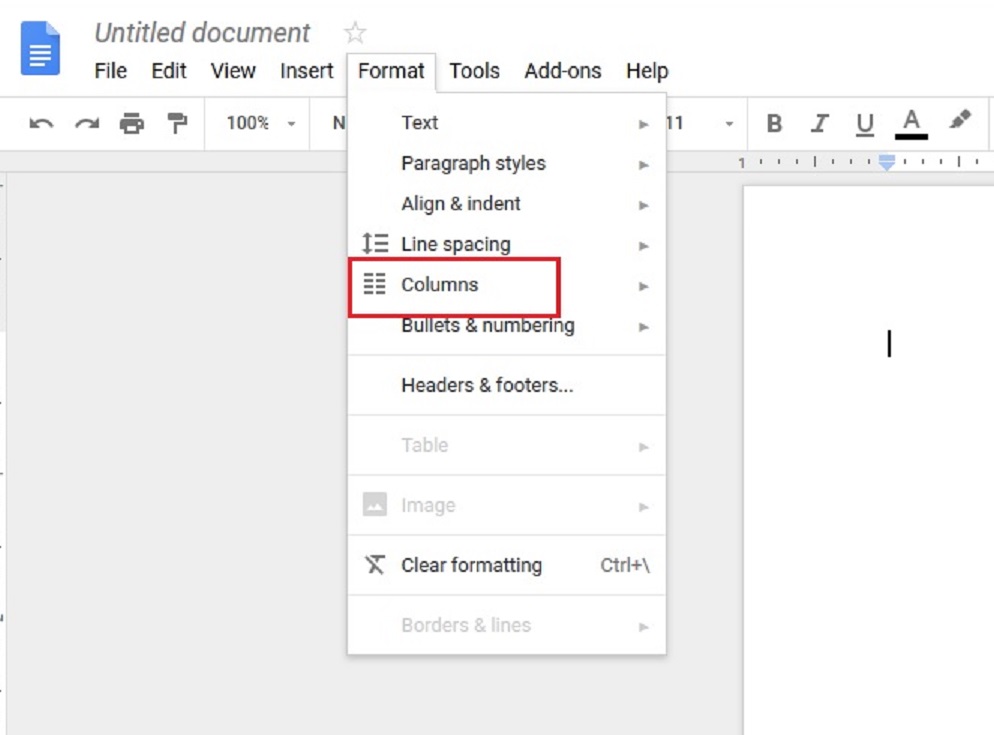Click the Clear formatting icon

[x=375, y=565]
